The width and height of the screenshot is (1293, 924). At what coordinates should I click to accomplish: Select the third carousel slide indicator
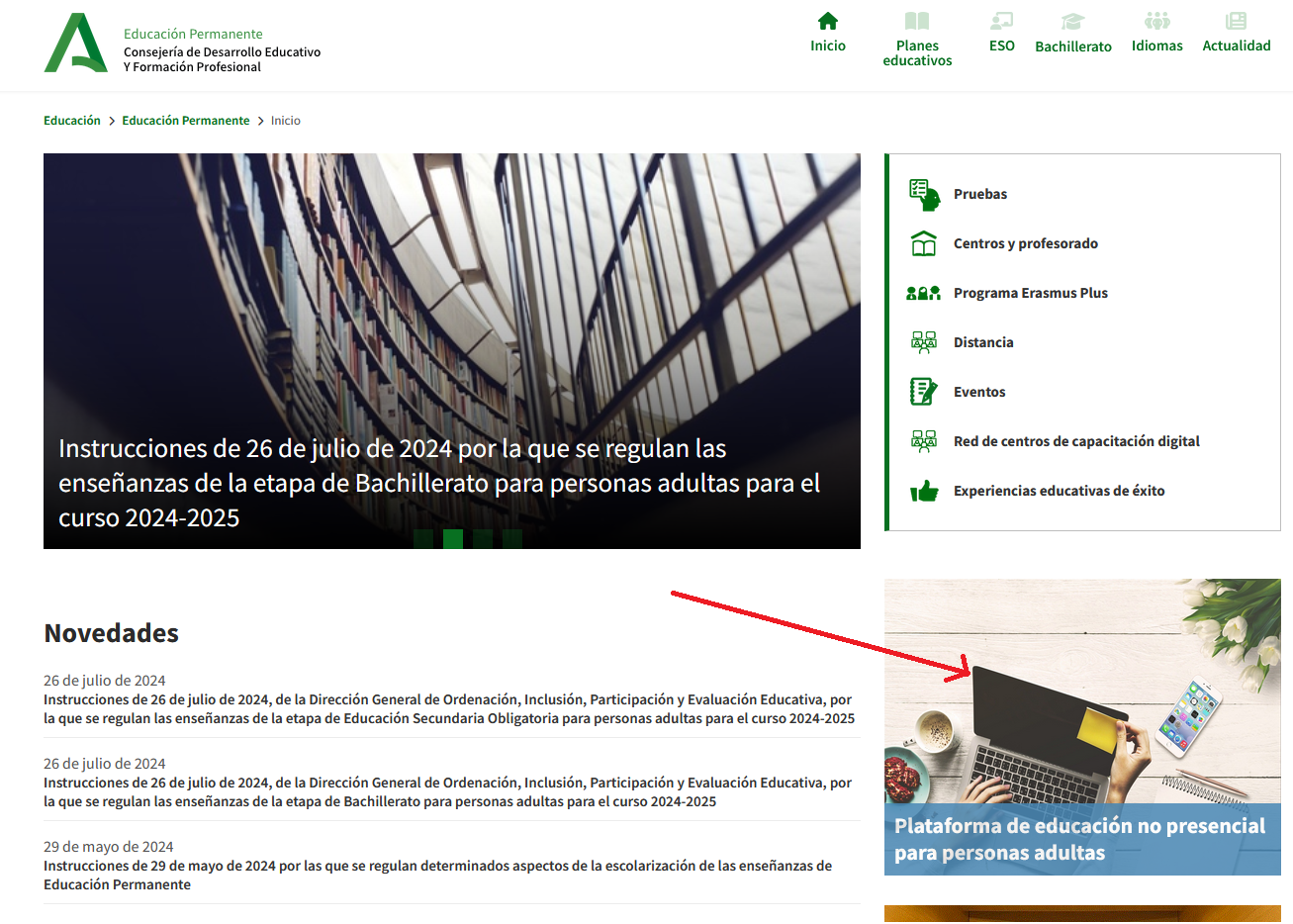[483, 539]
